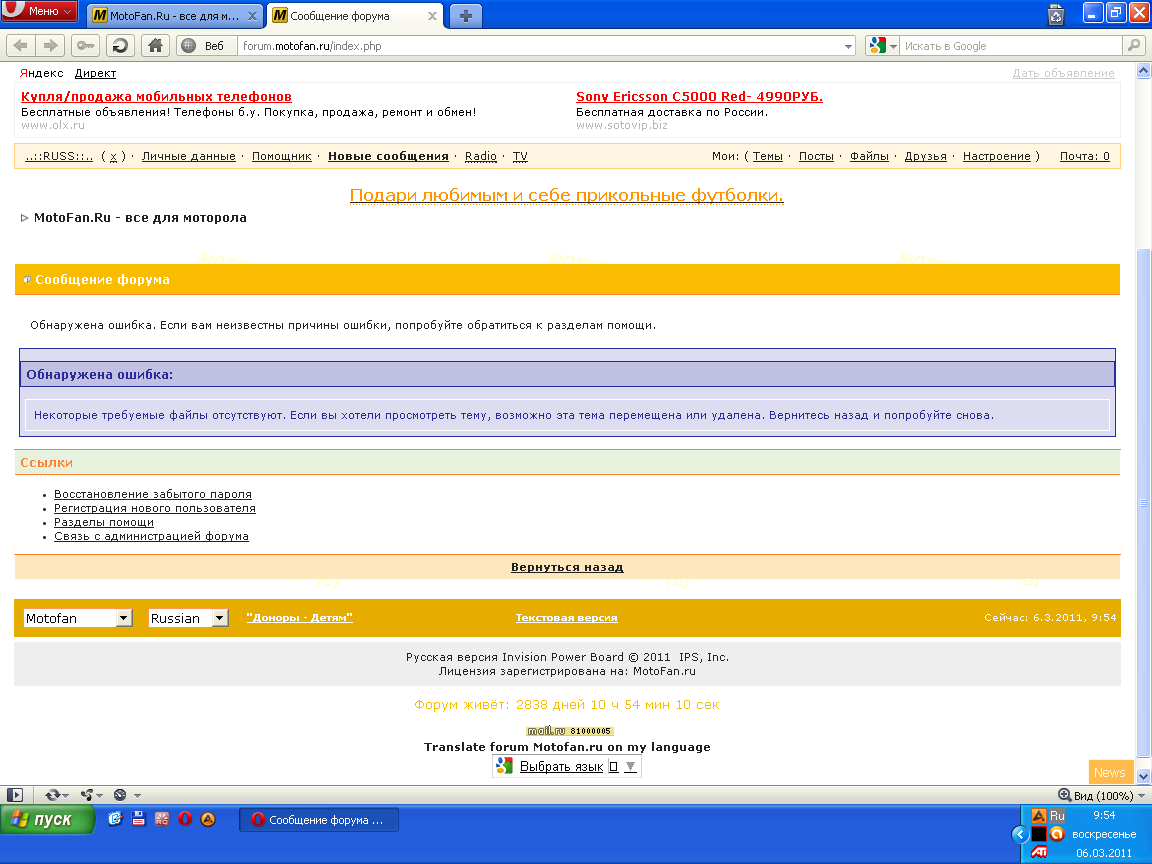Screen dimensions: 1152x864
Task: Open Разделы помощи
Action: click(104, 522)
